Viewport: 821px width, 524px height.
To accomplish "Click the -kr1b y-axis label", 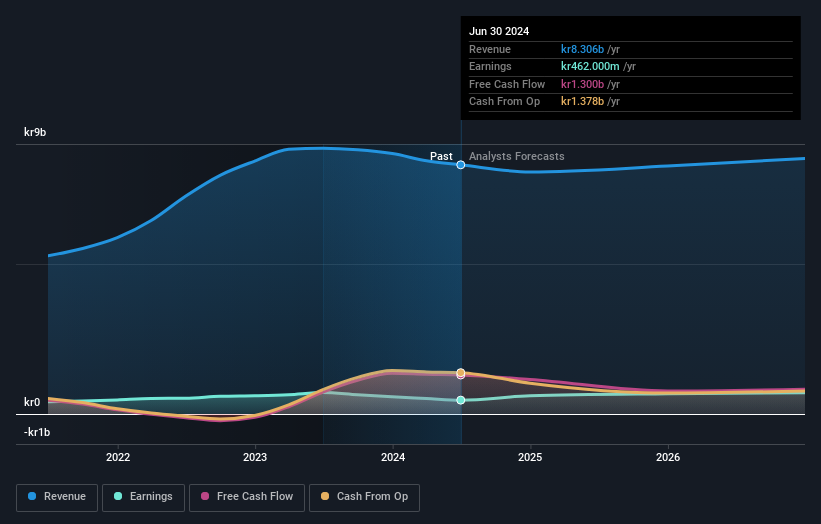I will [37, 432].
